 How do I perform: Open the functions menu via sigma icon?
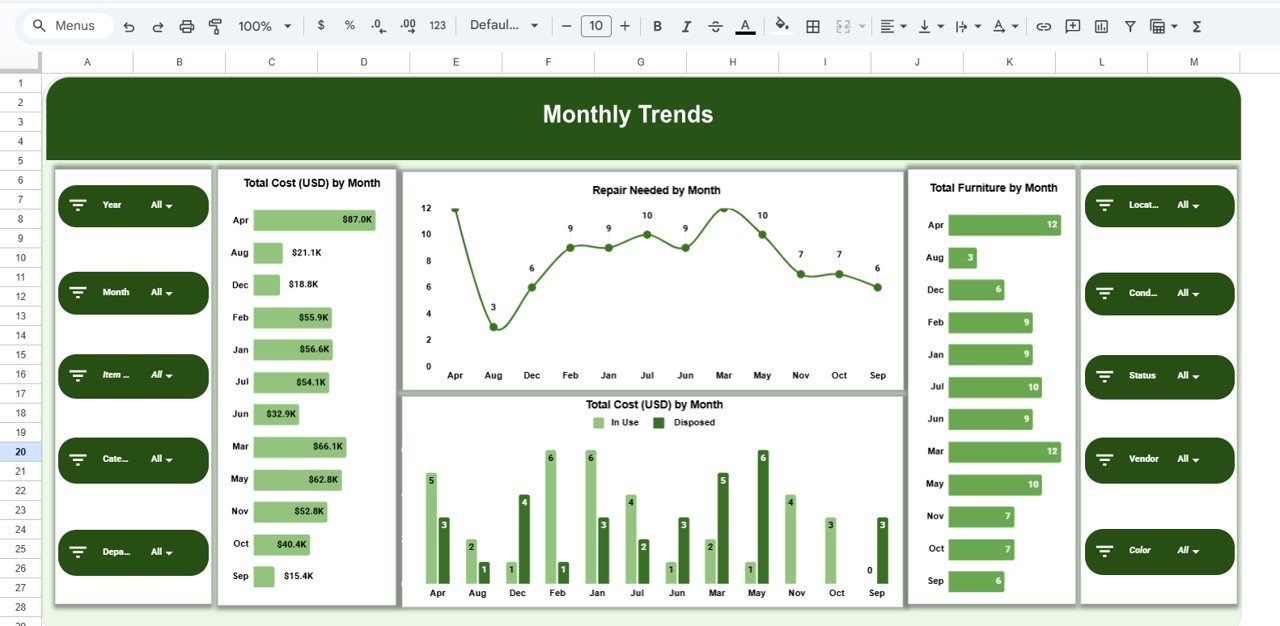(x=1196, y=26)
